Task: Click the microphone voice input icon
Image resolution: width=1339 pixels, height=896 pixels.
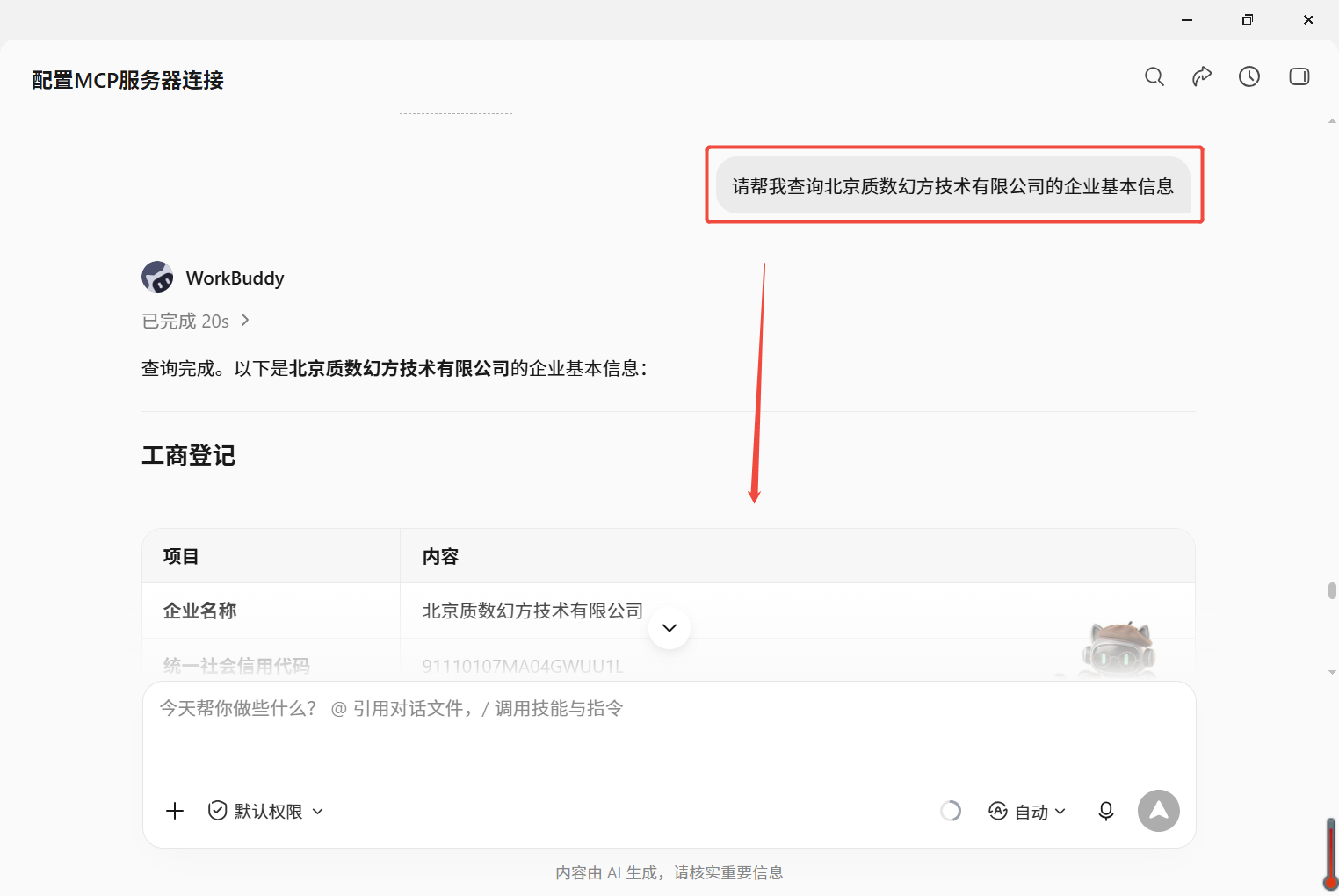Action: [x=1106, y=811]
